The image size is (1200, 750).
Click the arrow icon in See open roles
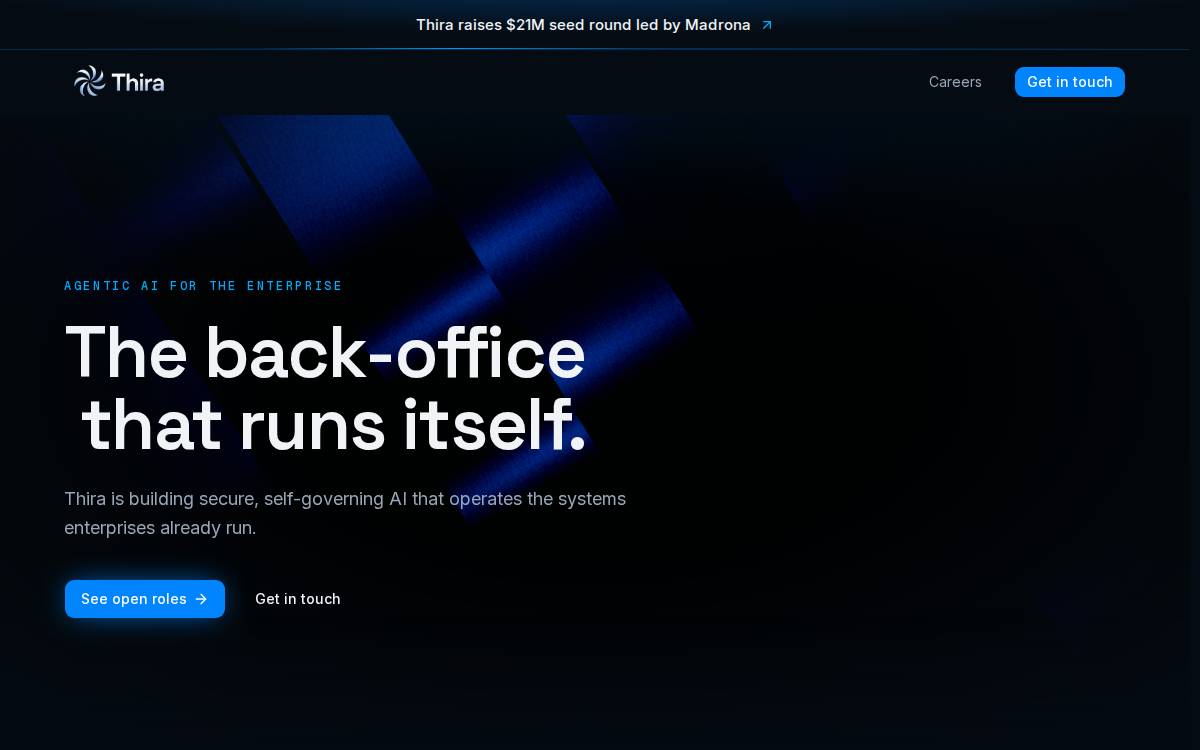pyautogui.click(x=201, y=599)
